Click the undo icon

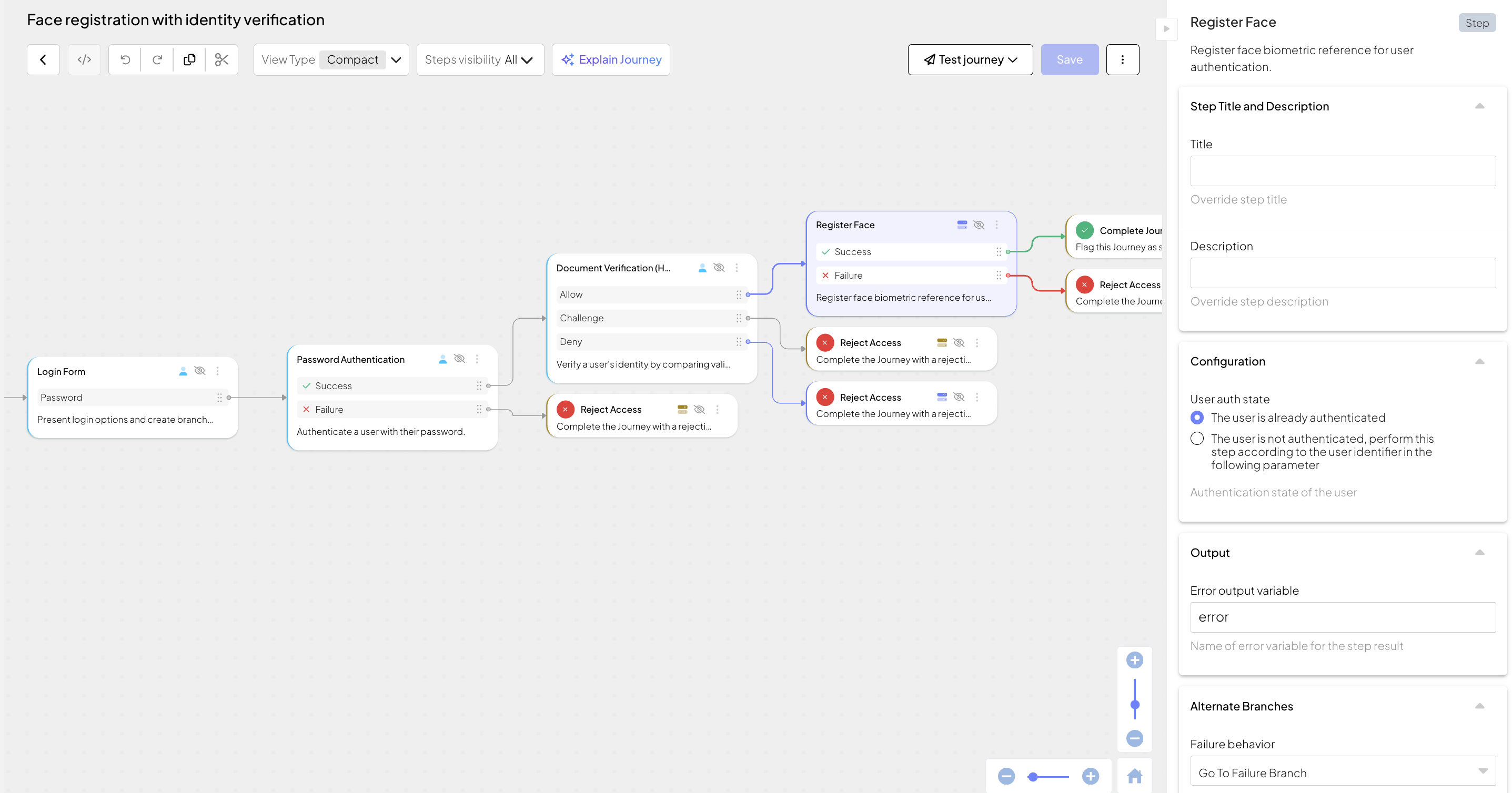click(x=125, y=59)
